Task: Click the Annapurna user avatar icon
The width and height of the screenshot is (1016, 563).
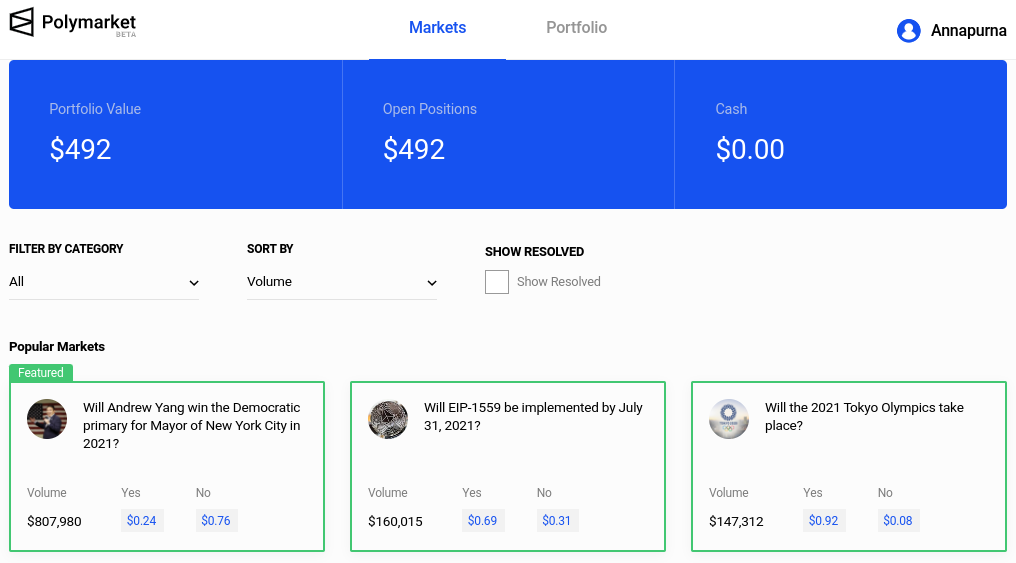Action: pyautogui.click(x=908, y=30)
